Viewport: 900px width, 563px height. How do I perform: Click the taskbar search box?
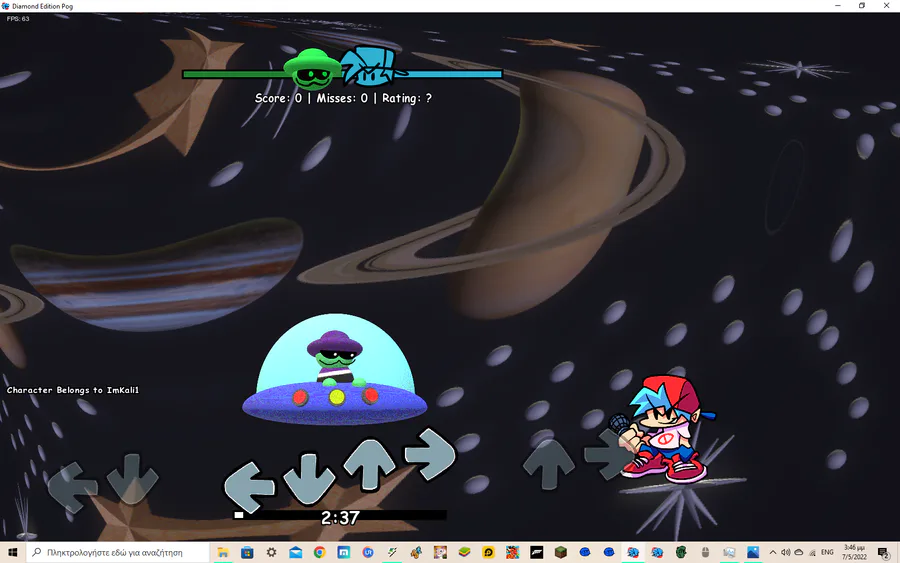118,552
